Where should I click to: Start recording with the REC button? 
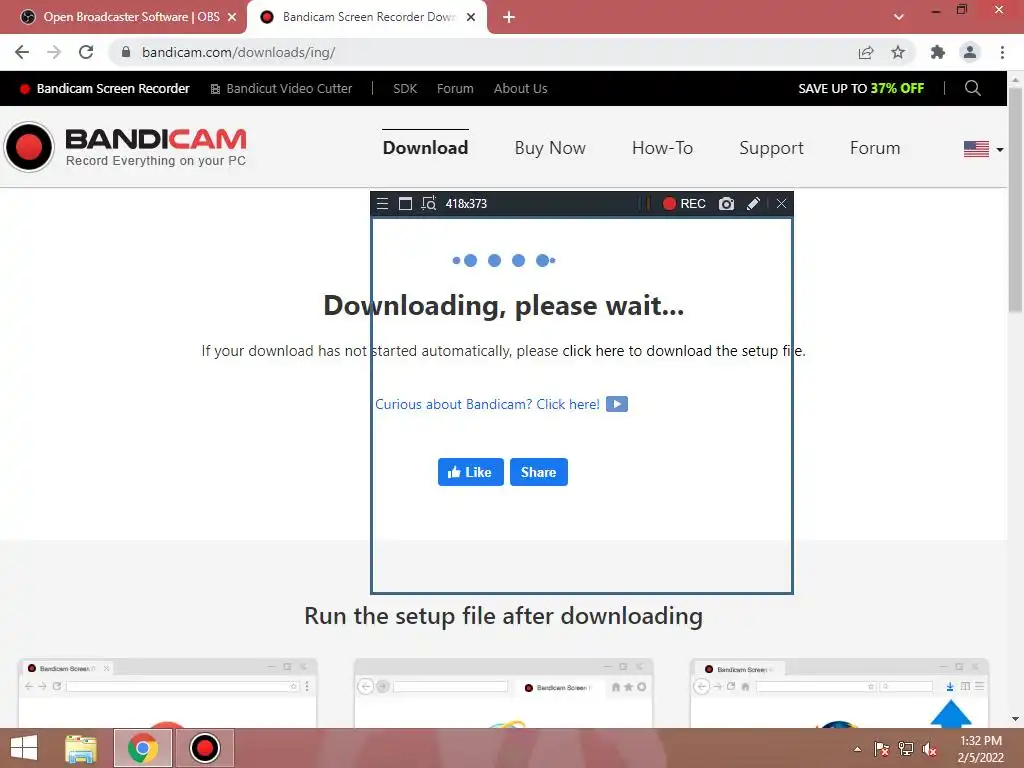(684, 204)
